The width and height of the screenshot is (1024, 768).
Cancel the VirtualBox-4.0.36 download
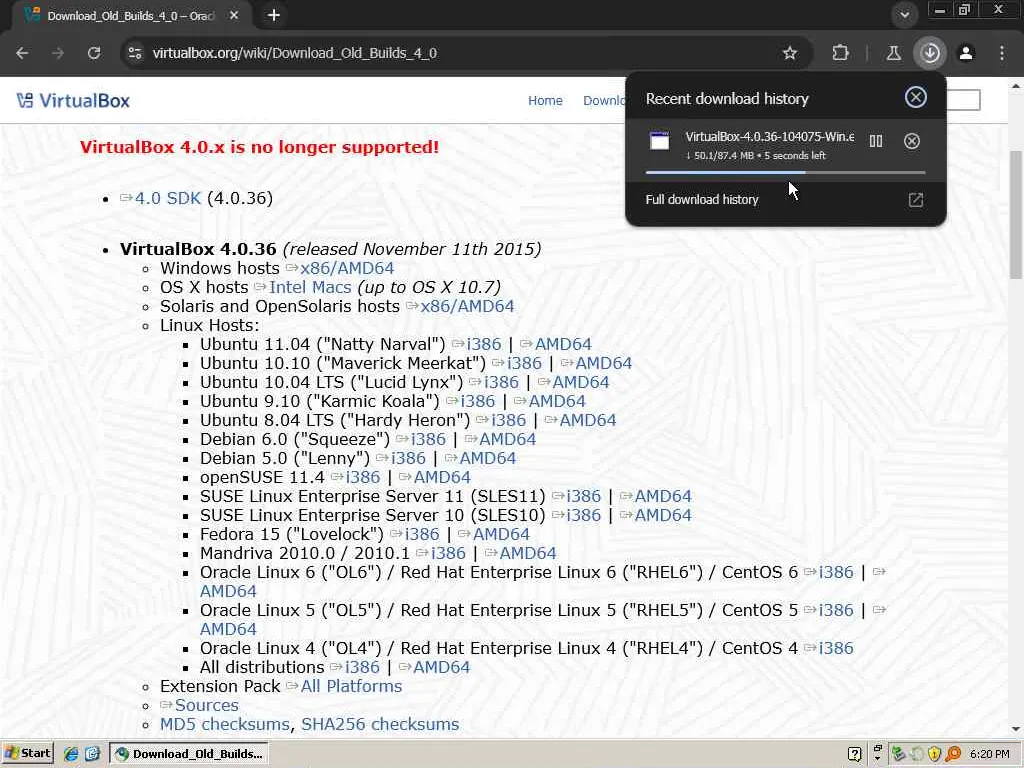coord(912,141)
